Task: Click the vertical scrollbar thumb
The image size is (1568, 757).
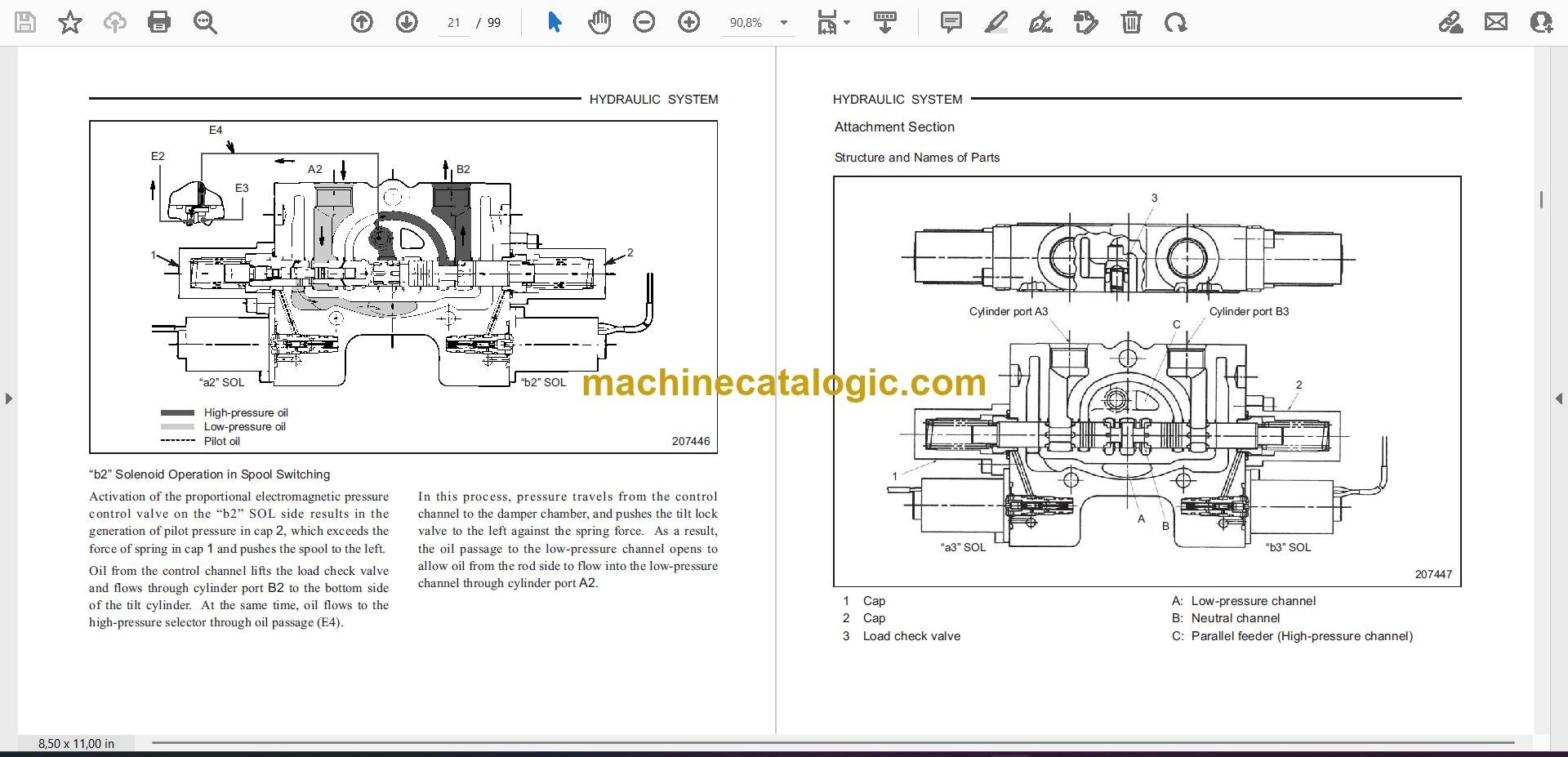Action: click(1541, 200)
